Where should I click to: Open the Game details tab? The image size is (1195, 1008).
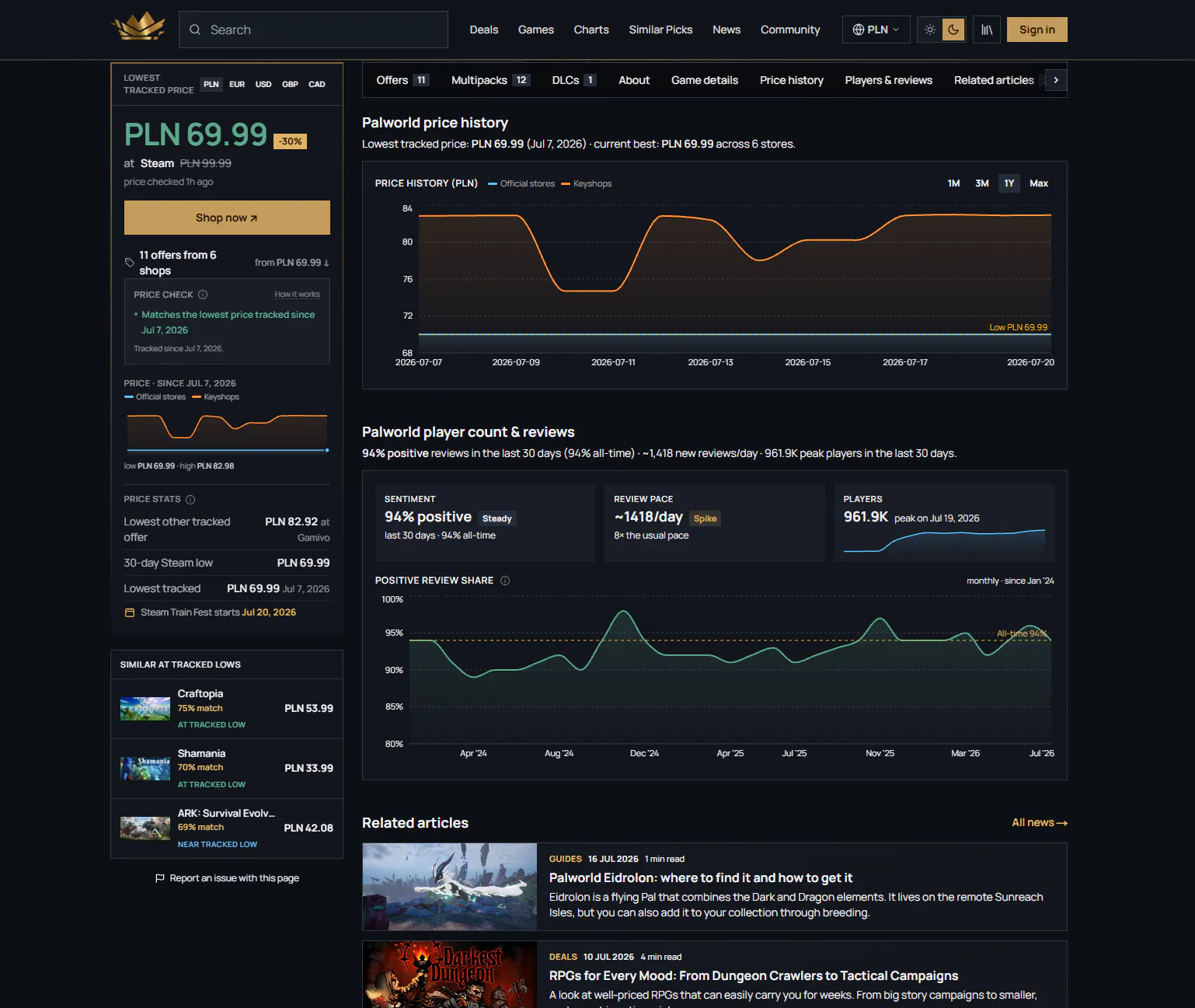click(x=705, y=80)
